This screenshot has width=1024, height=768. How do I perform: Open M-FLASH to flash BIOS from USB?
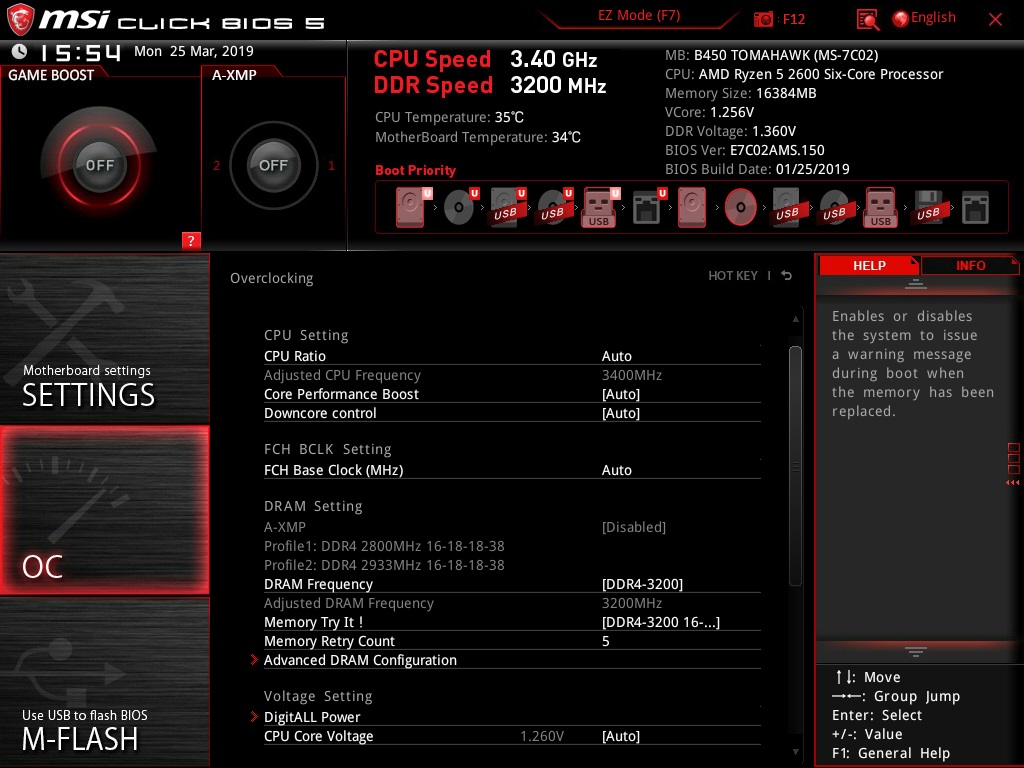(x=104, y=682)
